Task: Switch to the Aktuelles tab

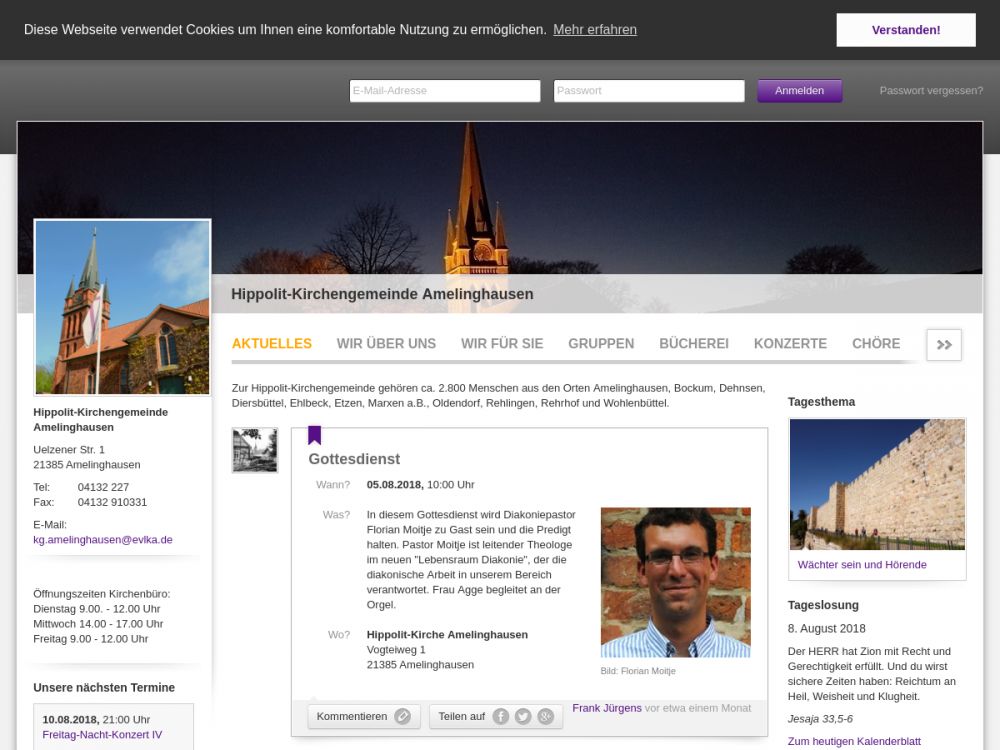Action: coord(271,343)
